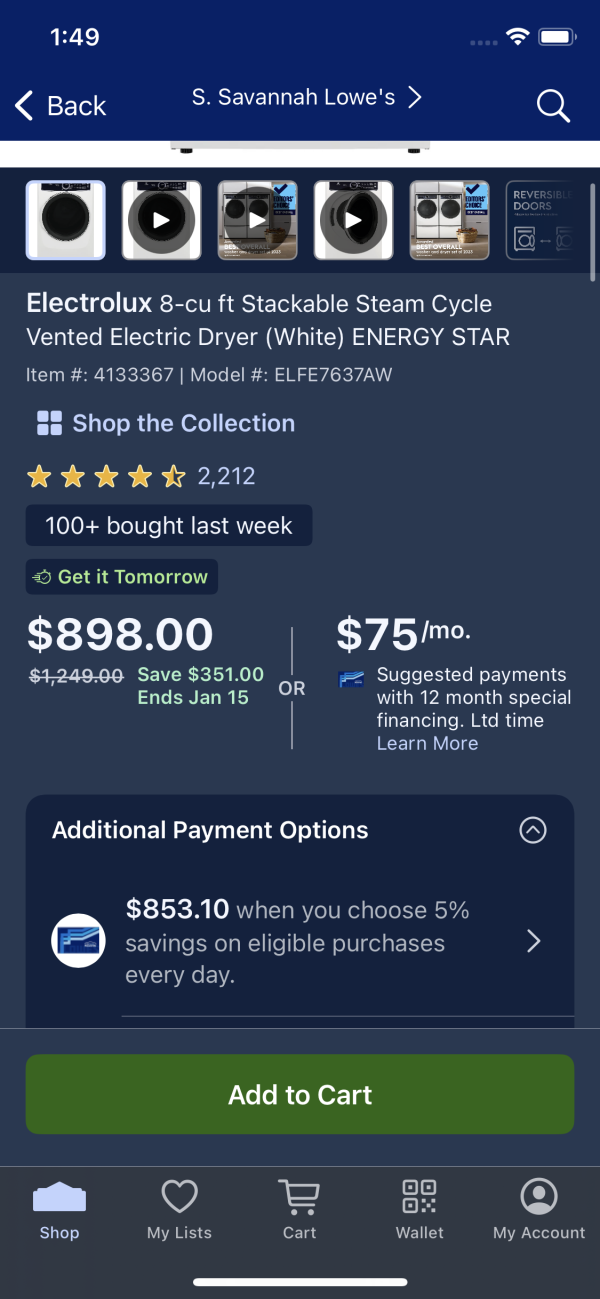Open My Lists heart icon
The height and width of the screenshot is (1299, 600).
(x=179, y=1196)
